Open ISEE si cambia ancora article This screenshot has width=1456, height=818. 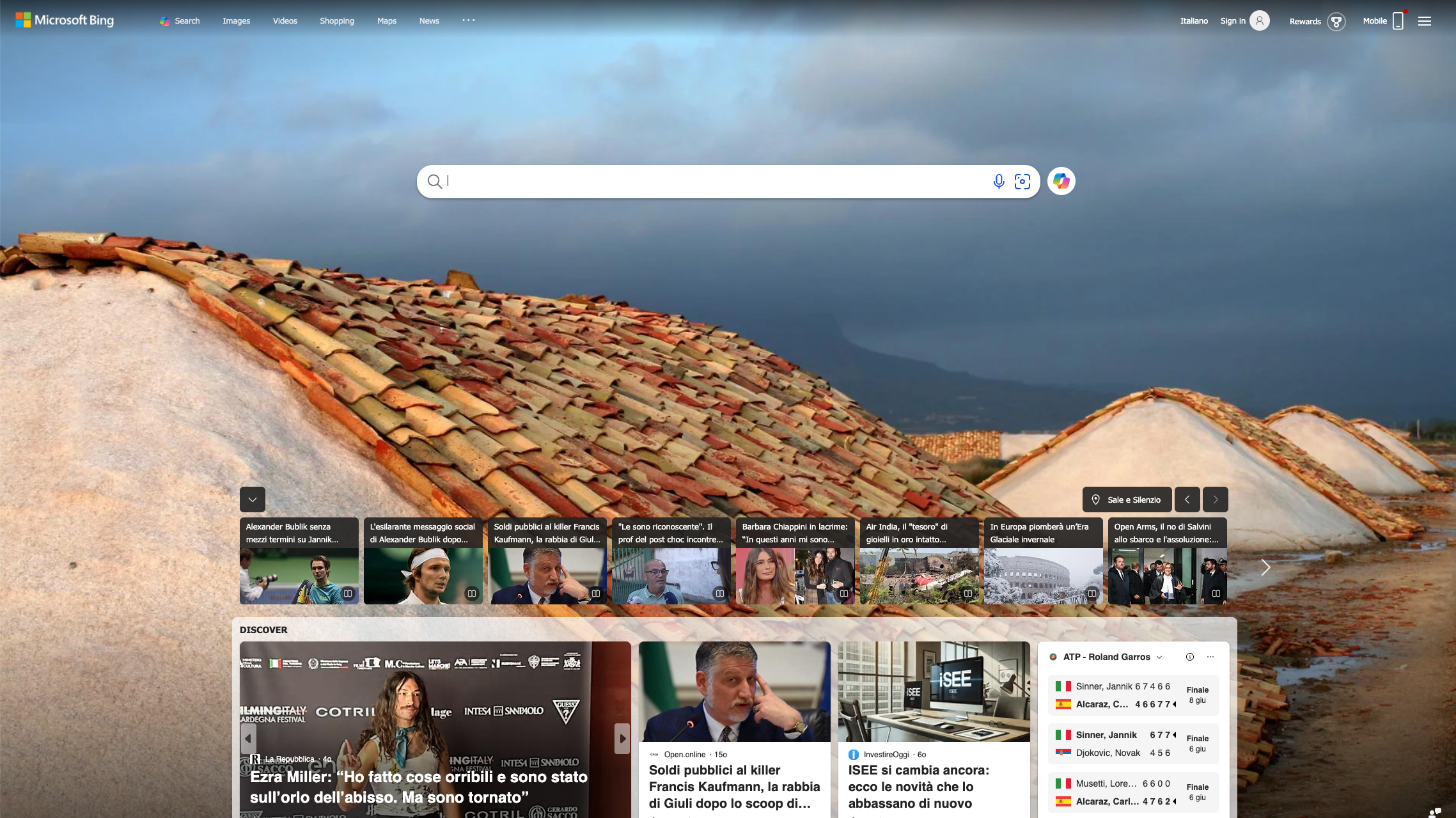[919, 787]
